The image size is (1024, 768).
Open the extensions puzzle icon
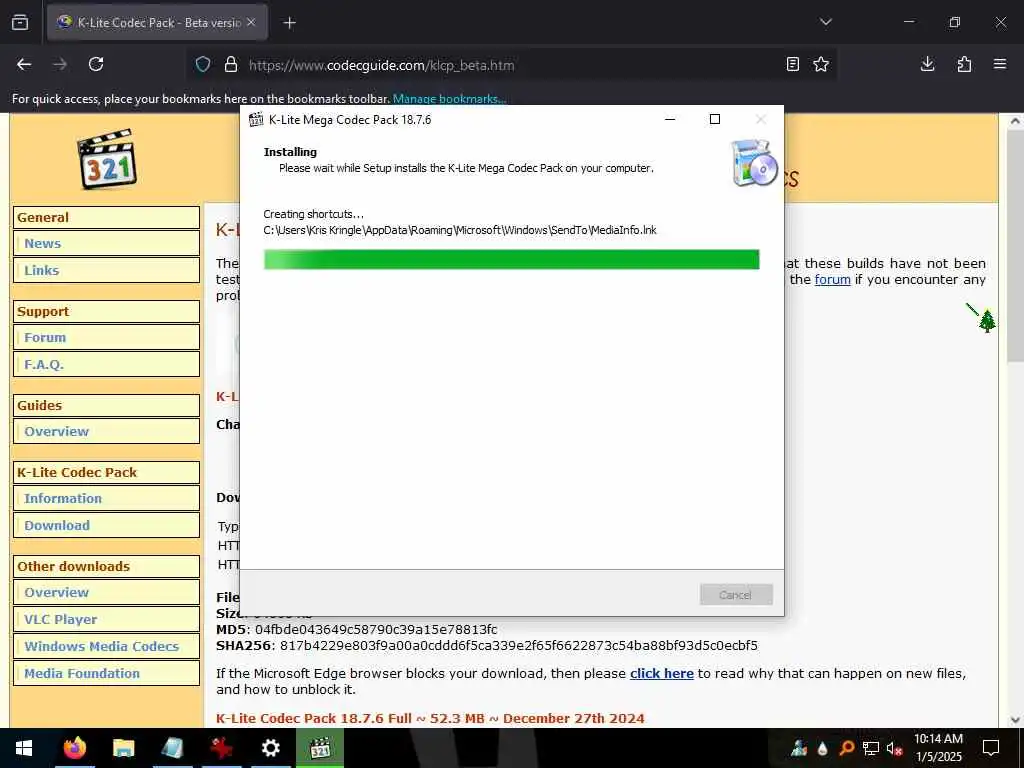[x=964, y=64]
